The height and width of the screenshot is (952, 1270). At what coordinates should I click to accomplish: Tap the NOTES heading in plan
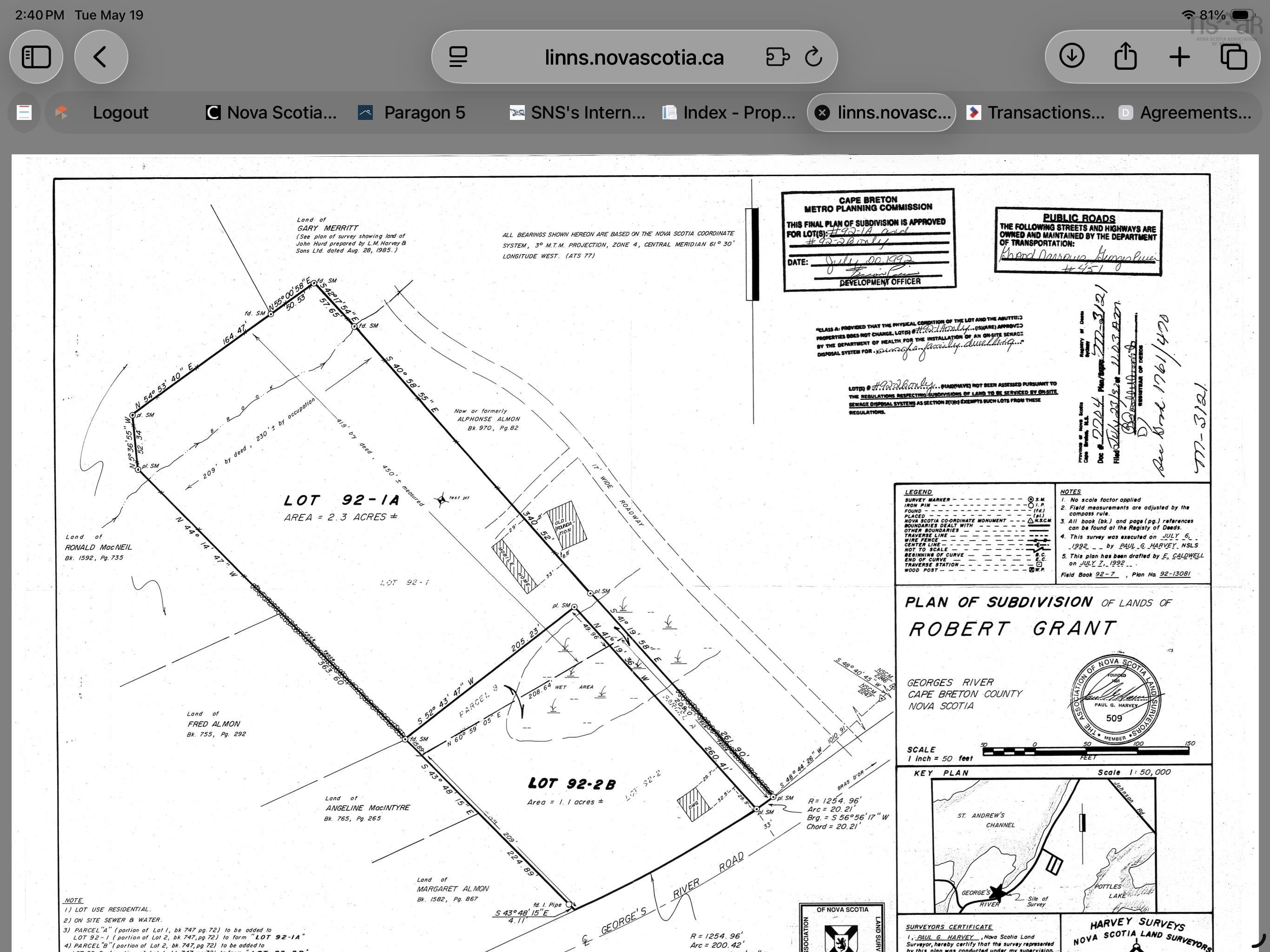click(x=1070, y=492)
